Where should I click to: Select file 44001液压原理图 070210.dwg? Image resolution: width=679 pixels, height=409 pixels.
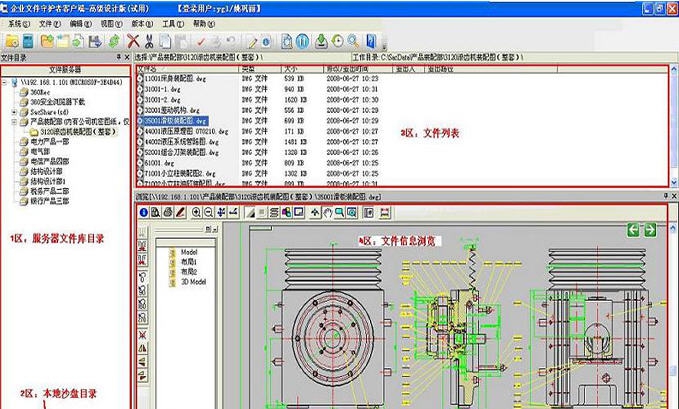tap(186, 131)
